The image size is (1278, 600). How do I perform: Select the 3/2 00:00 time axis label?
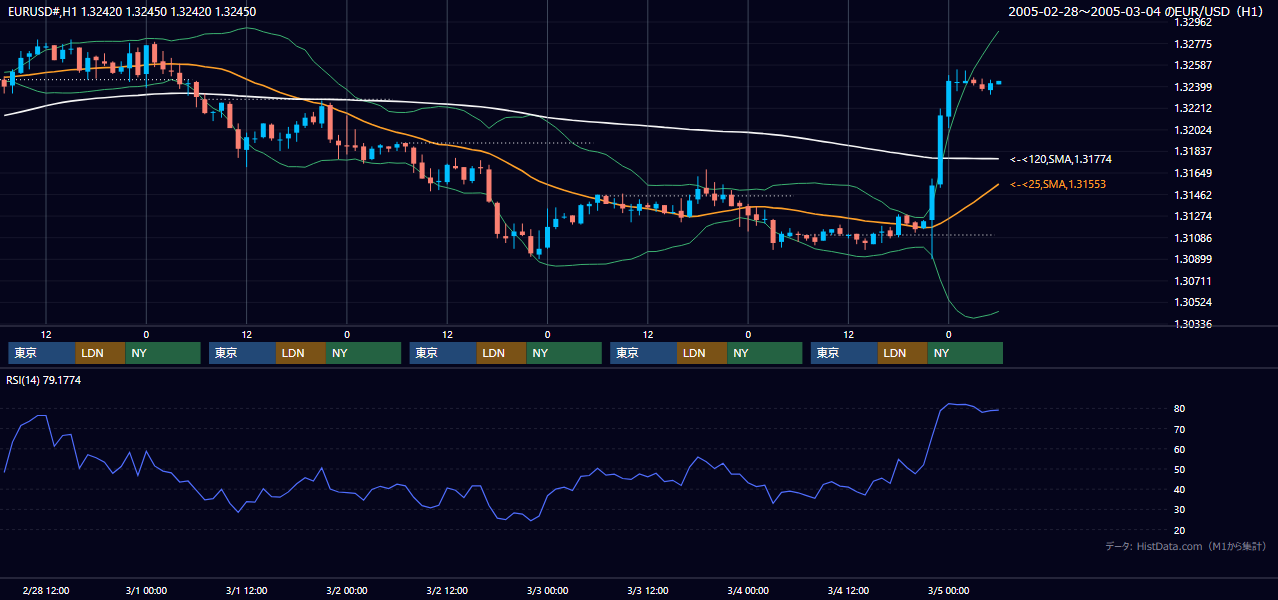(347, 590)
